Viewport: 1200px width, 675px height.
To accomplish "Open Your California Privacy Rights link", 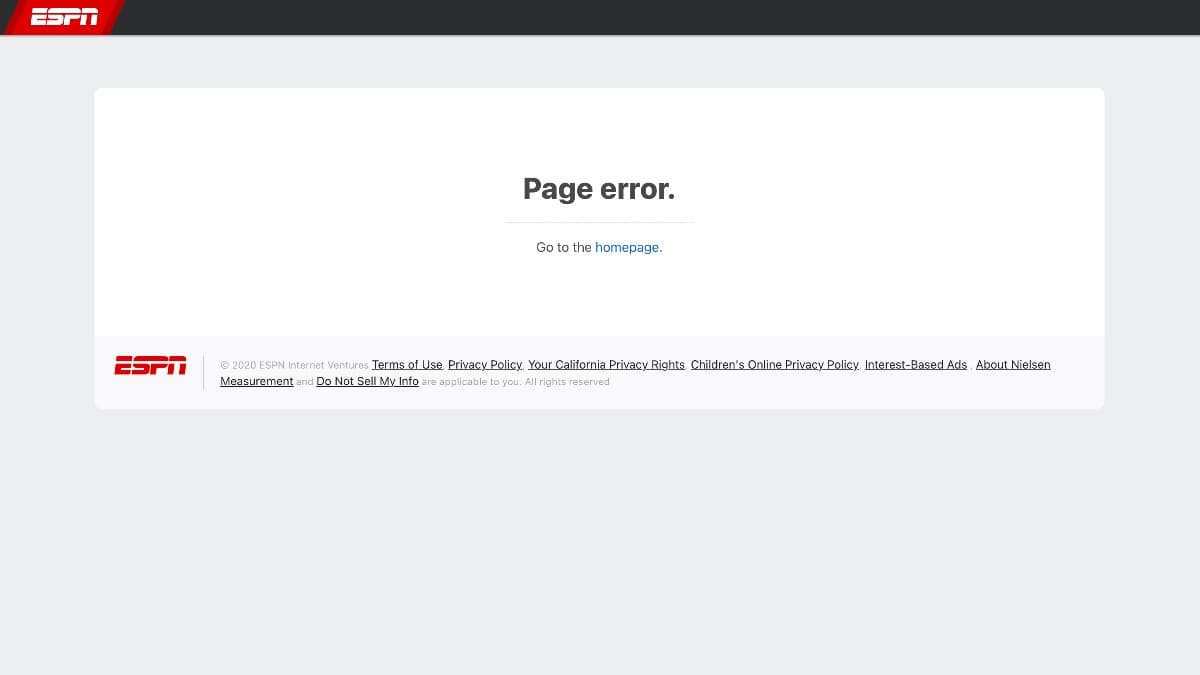I will click(606, 365).
